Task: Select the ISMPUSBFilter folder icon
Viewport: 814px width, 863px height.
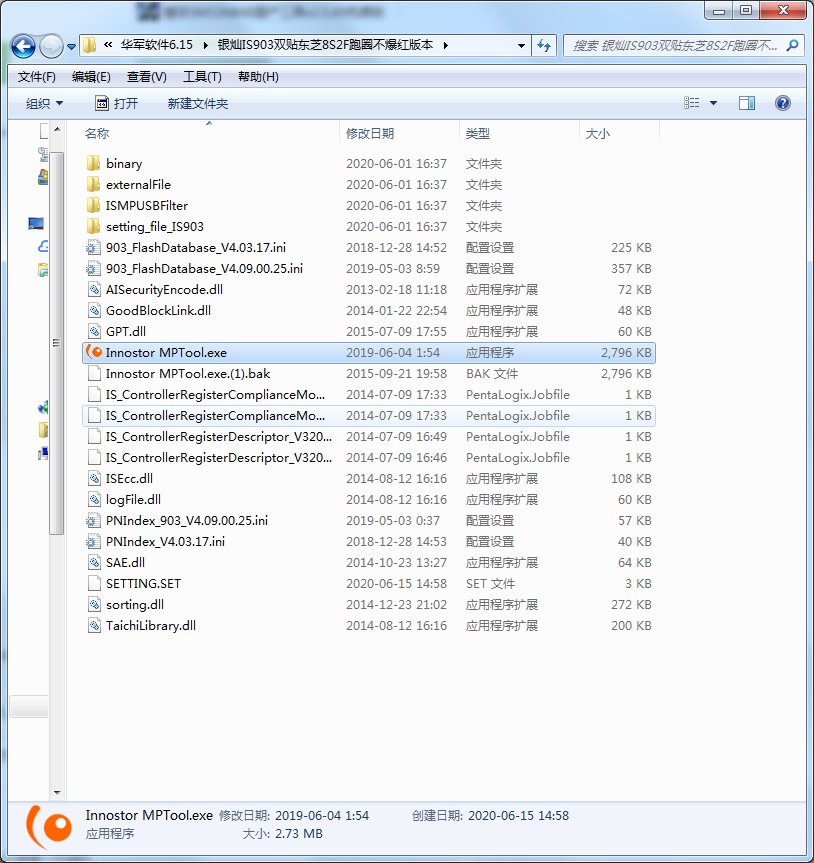Action: (94, 205)
